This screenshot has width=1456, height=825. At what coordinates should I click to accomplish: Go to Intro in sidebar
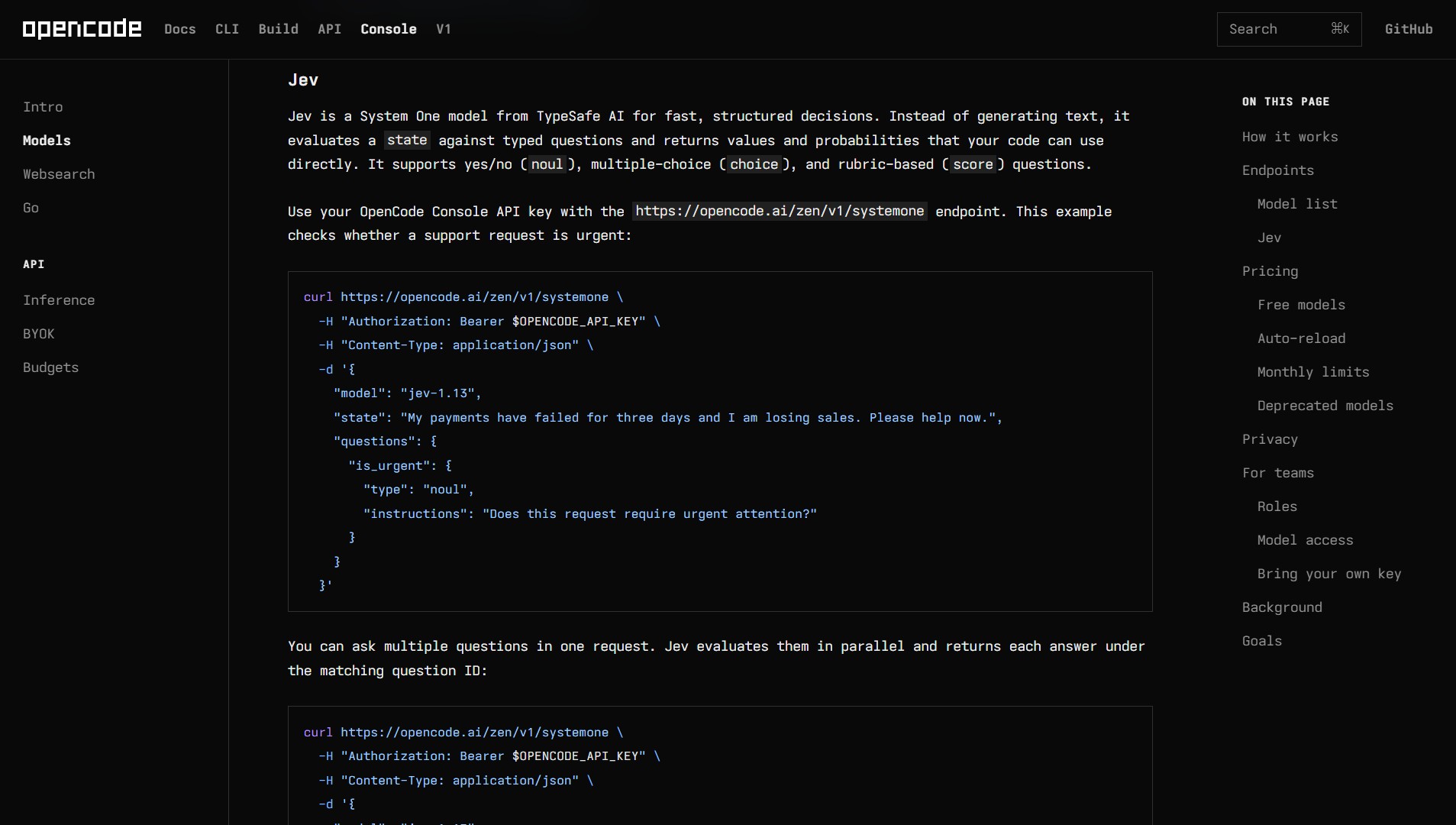[x=43, y=107]
